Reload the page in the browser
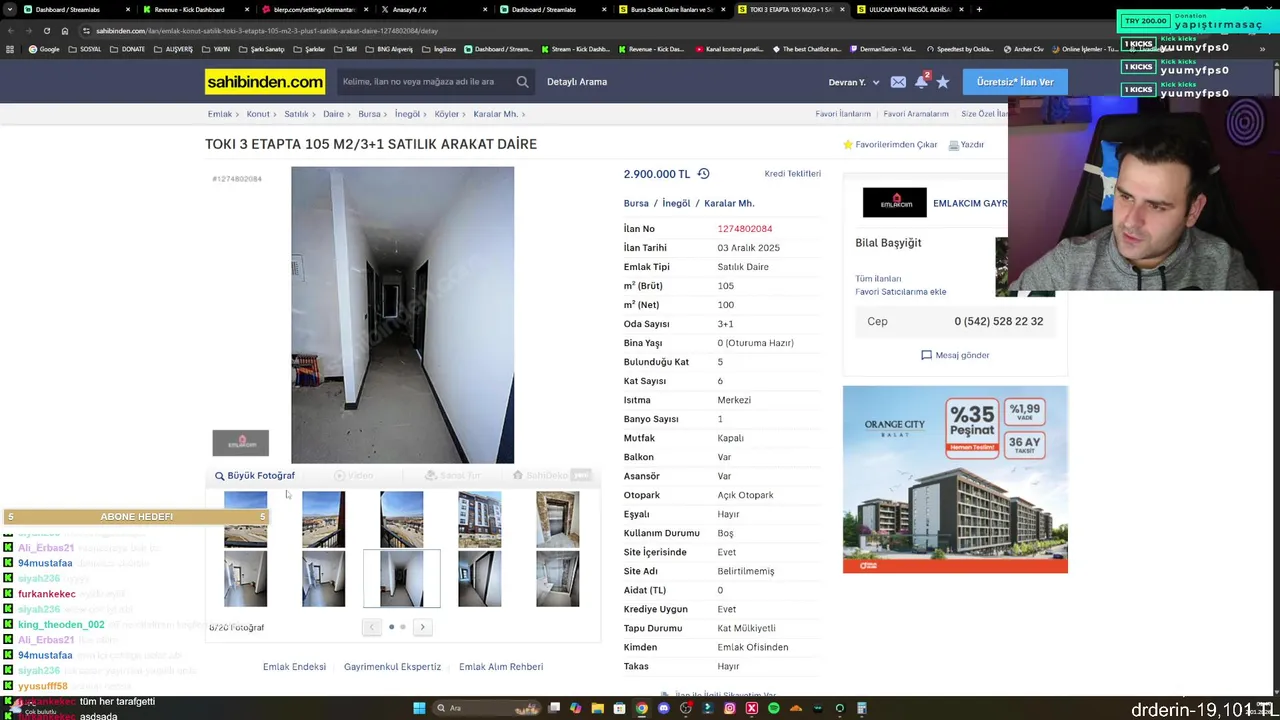 pyautogui.click(x=46, y=30)
